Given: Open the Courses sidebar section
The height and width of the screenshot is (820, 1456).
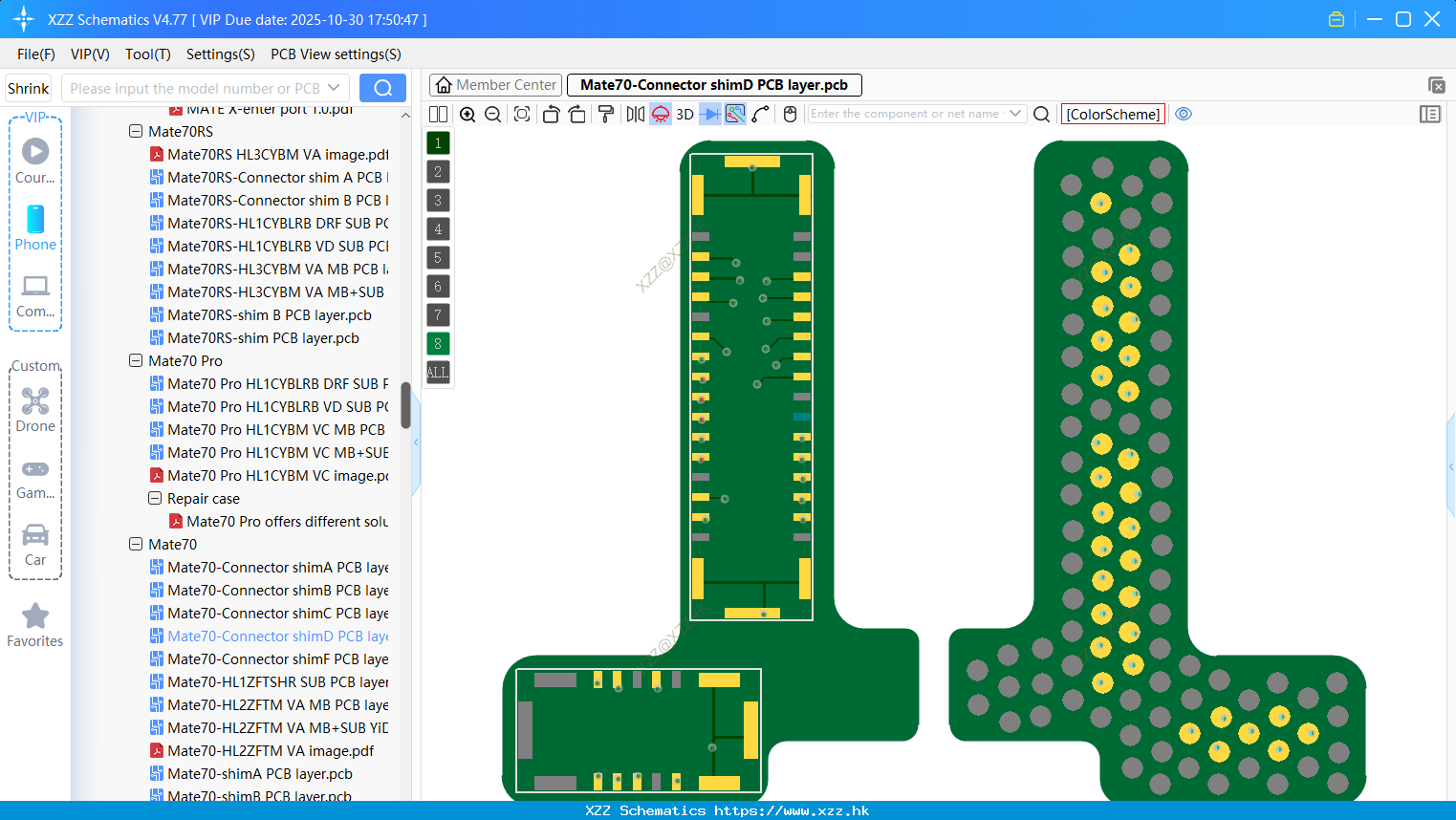Looking at the screenshot, I should tap(35, 161).
